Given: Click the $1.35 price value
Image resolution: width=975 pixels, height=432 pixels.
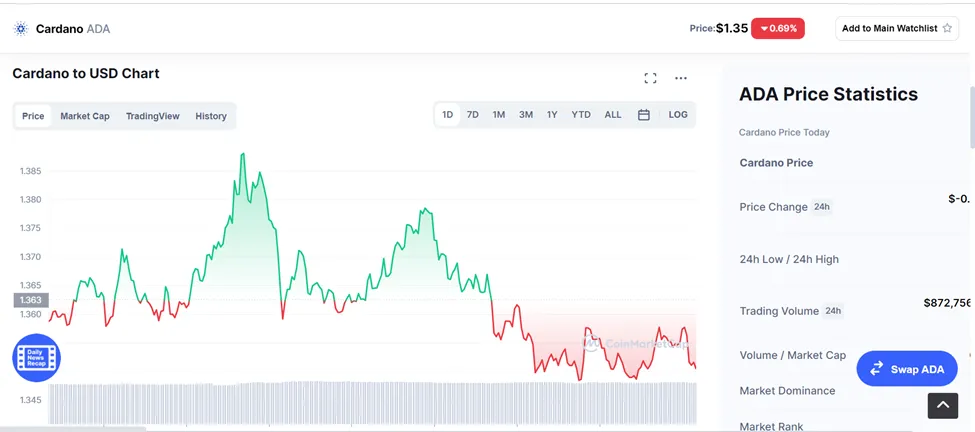Looking at the screenshot, I should point(732,28).
